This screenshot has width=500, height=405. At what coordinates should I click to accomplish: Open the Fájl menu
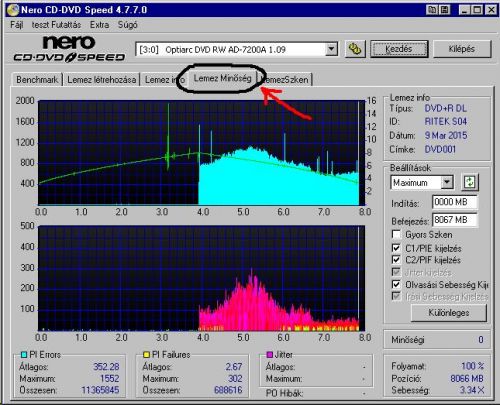pyautogui.click(x=17, y=25)
